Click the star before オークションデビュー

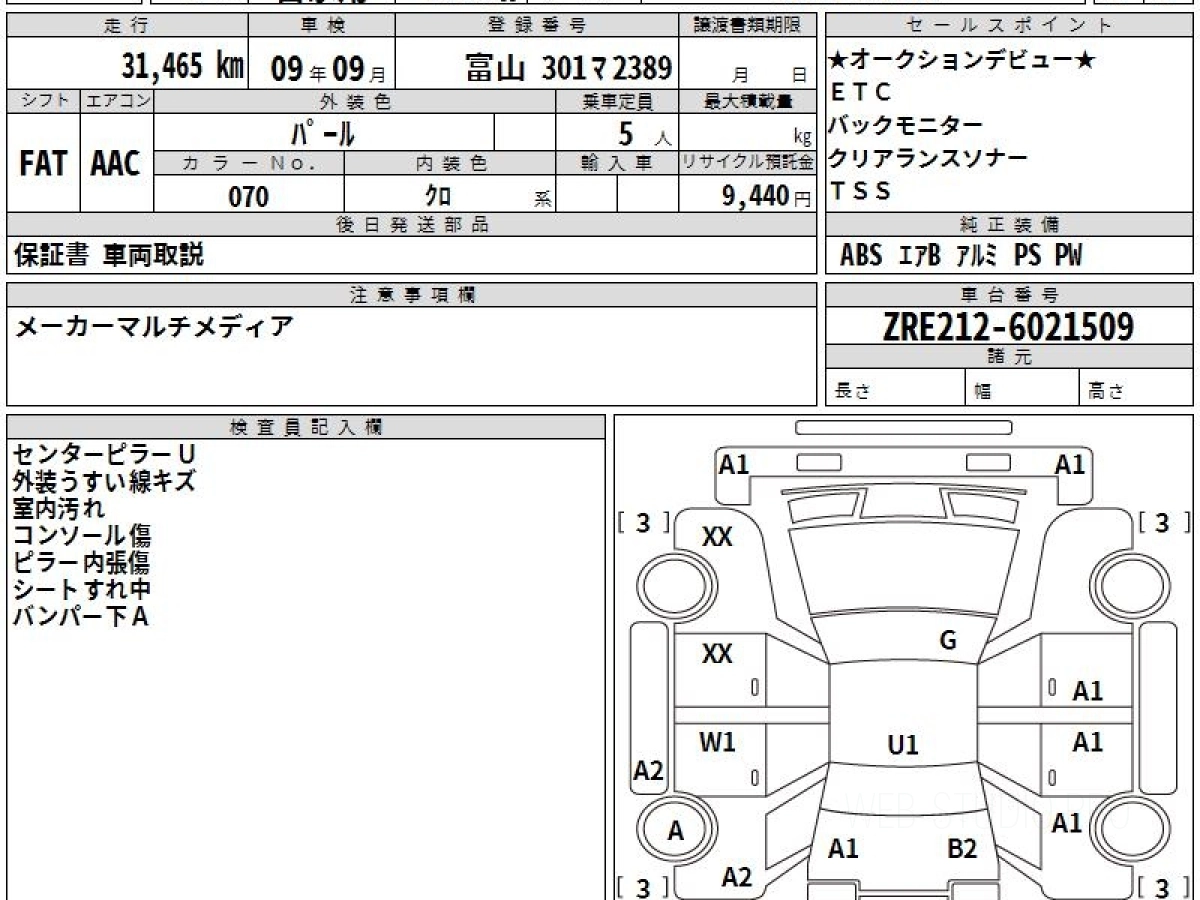[x=837, y=60]
